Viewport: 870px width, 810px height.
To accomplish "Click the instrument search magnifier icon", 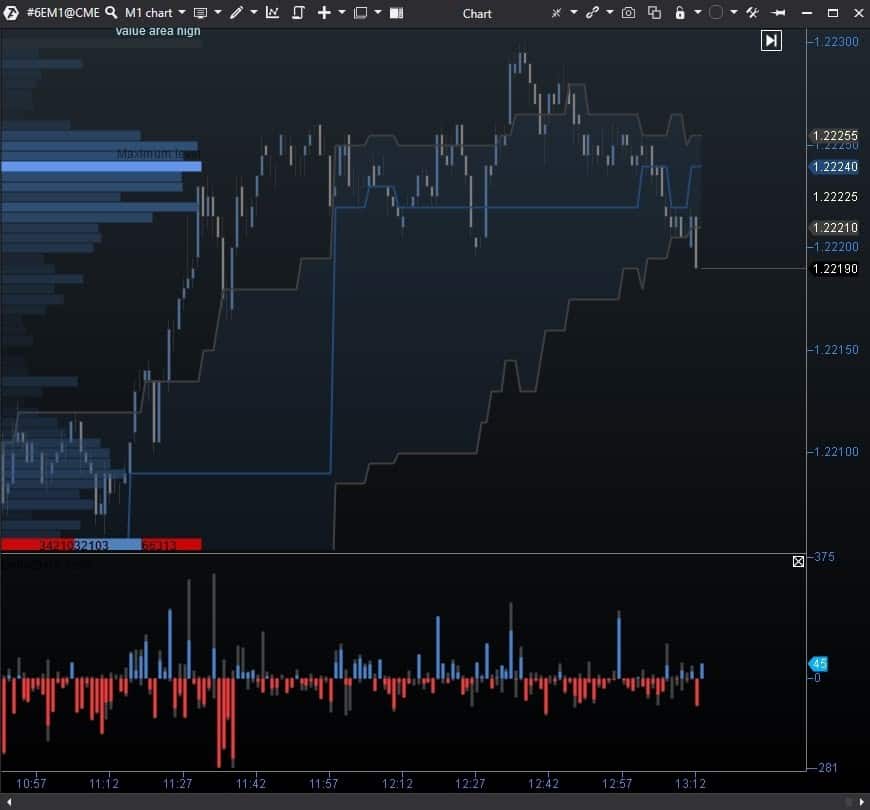I will point(111,13).
